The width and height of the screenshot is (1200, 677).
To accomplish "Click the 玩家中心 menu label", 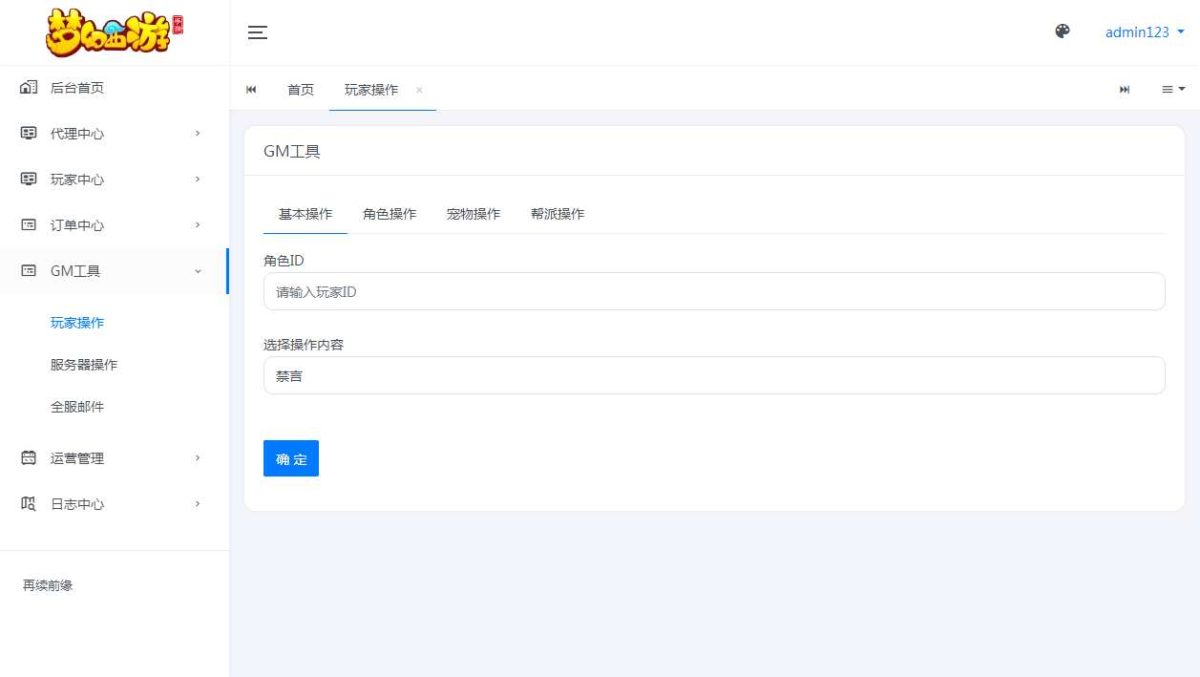I will [77, 180].
